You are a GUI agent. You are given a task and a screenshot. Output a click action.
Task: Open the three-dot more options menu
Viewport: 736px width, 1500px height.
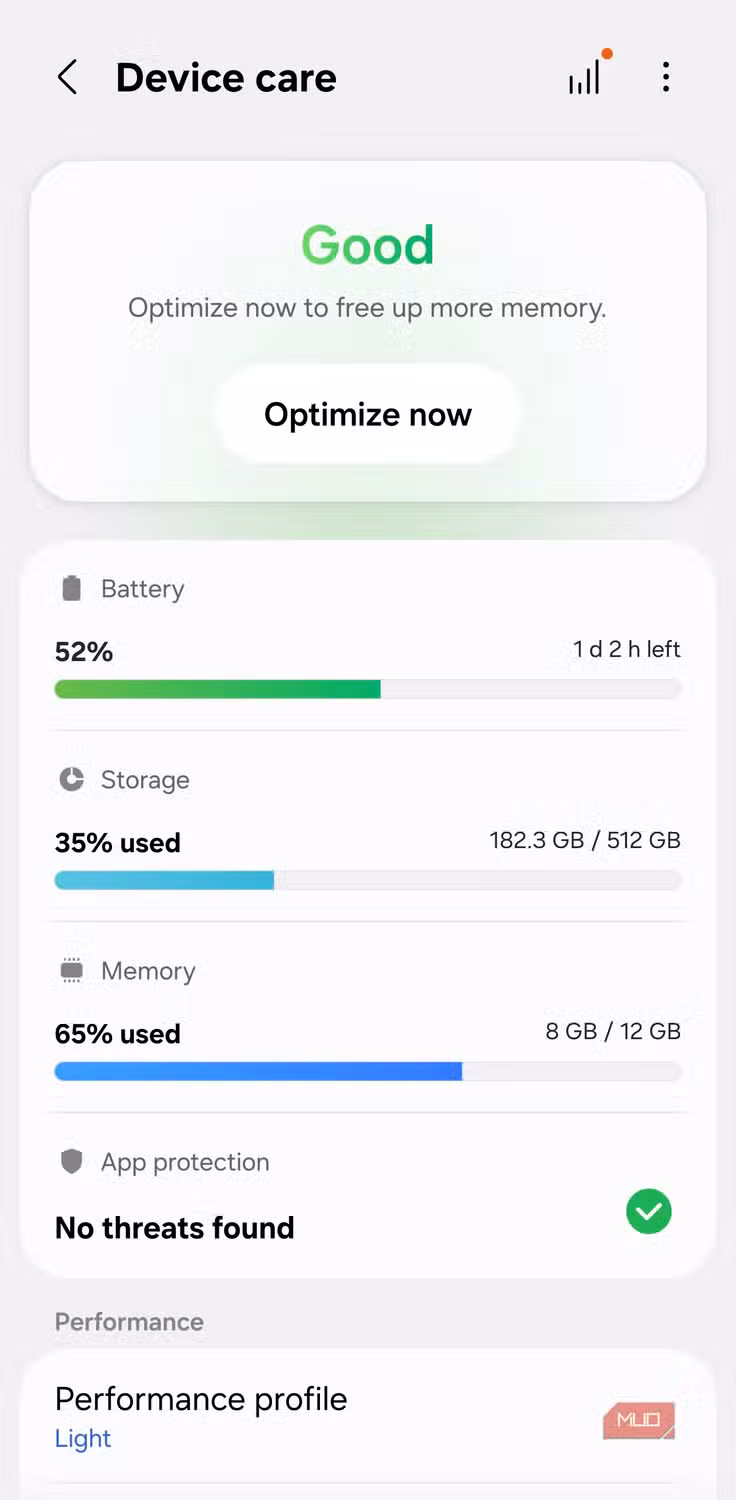pyautogui.click(x=666, y=77)
